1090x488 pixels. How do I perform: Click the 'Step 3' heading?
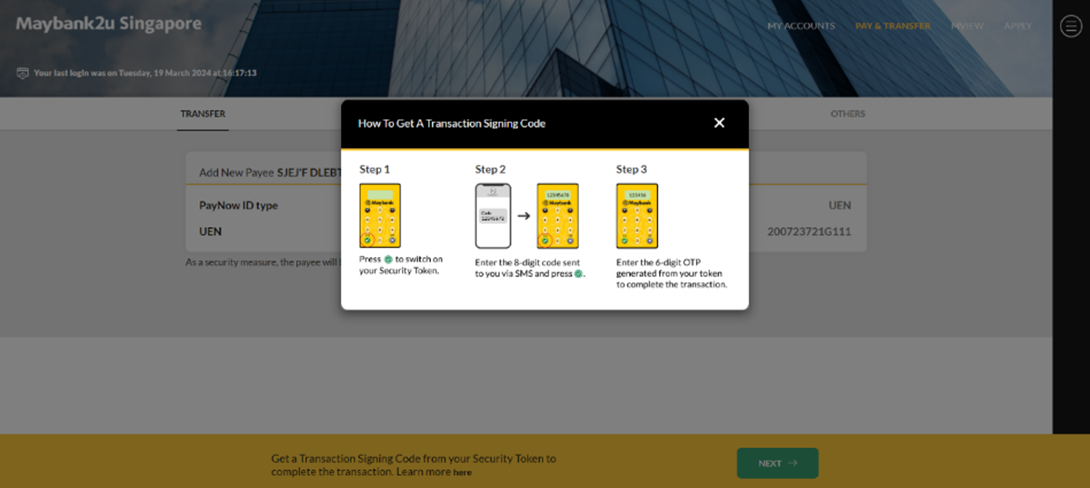click(x=632, y=169)
